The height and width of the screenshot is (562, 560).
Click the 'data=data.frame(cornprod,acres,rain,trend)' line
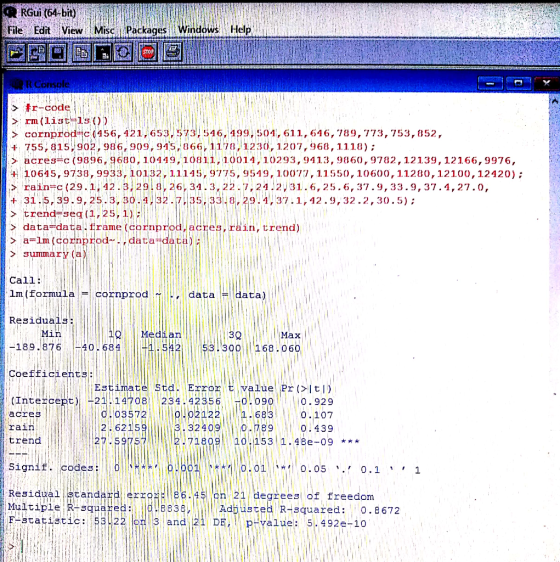point(161,228)
